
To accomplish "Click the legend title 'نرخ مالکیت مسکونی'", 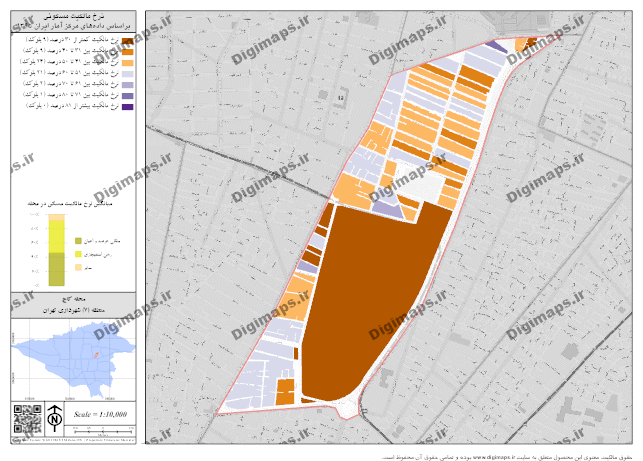I will tap(74, 17).
